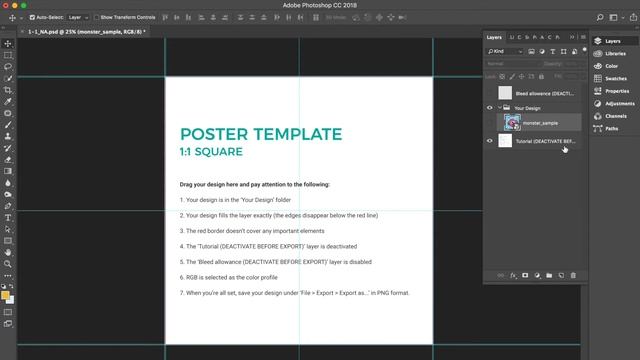Change the screen mode icon
The width and height of the screenshot is (640, 360).
pos(8,324)
